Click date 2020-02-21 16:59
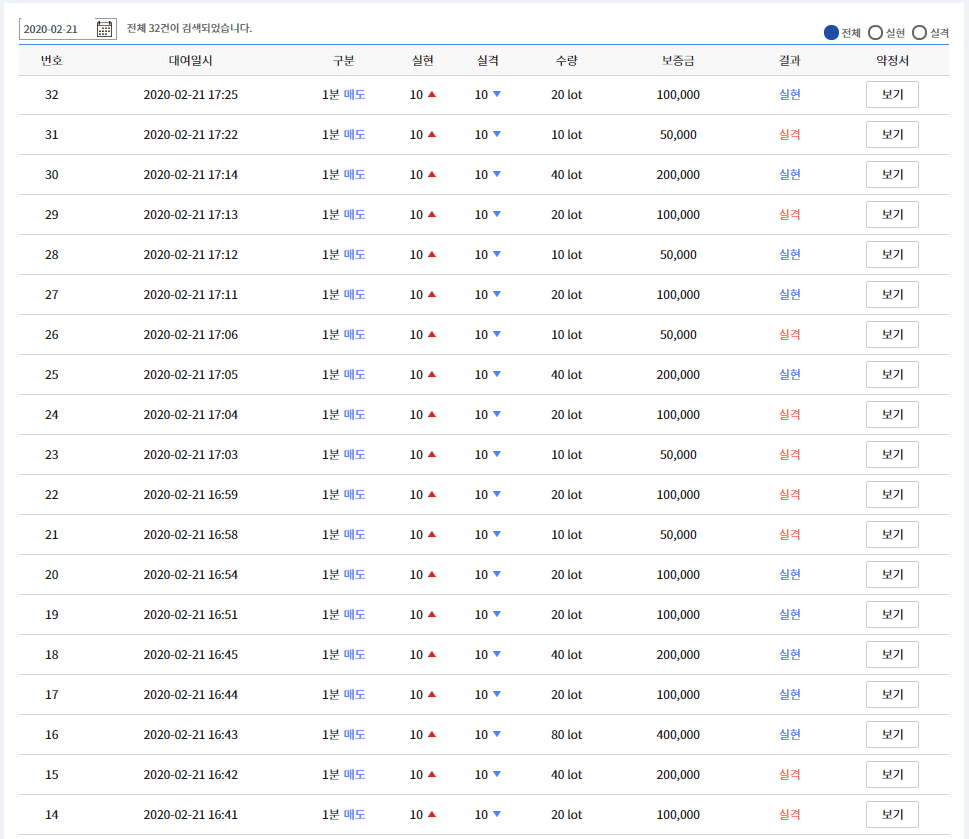Screen dimensions: 969x839 [190, 494]
